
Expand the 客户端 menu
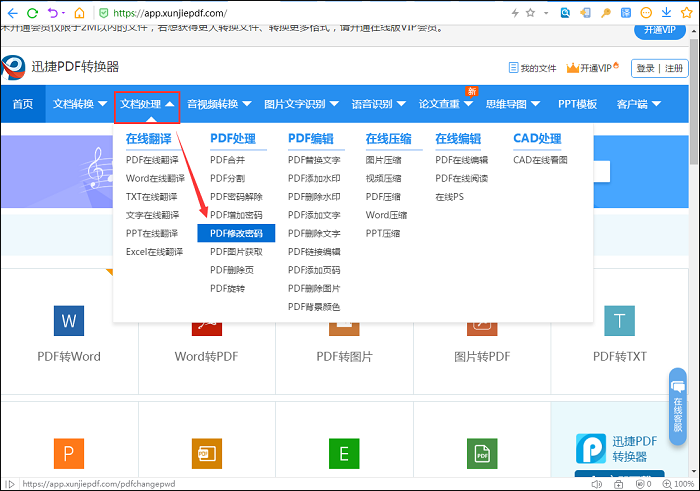click(x=639, y=104)
